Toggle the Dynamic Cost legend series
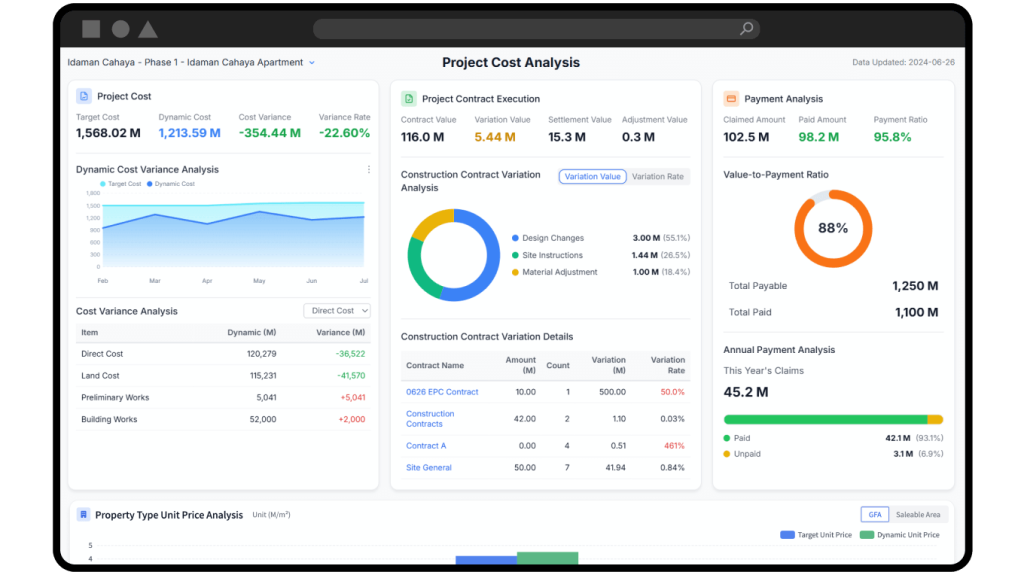This screenshot has width=1024, height=575. point(171,184)
